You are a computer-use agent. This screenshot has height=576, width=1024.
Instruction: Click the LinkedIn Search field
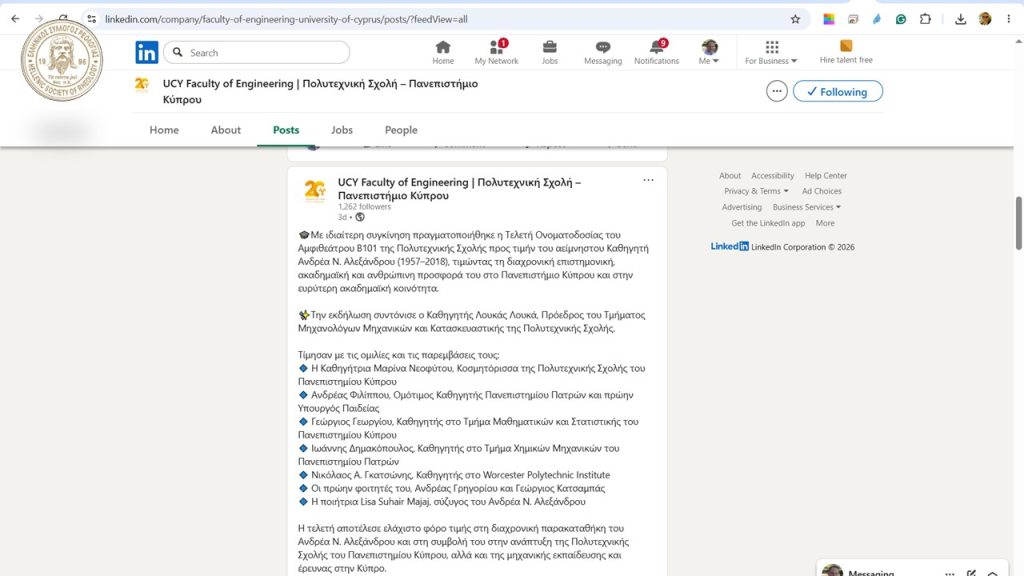[x=257, y=52]
